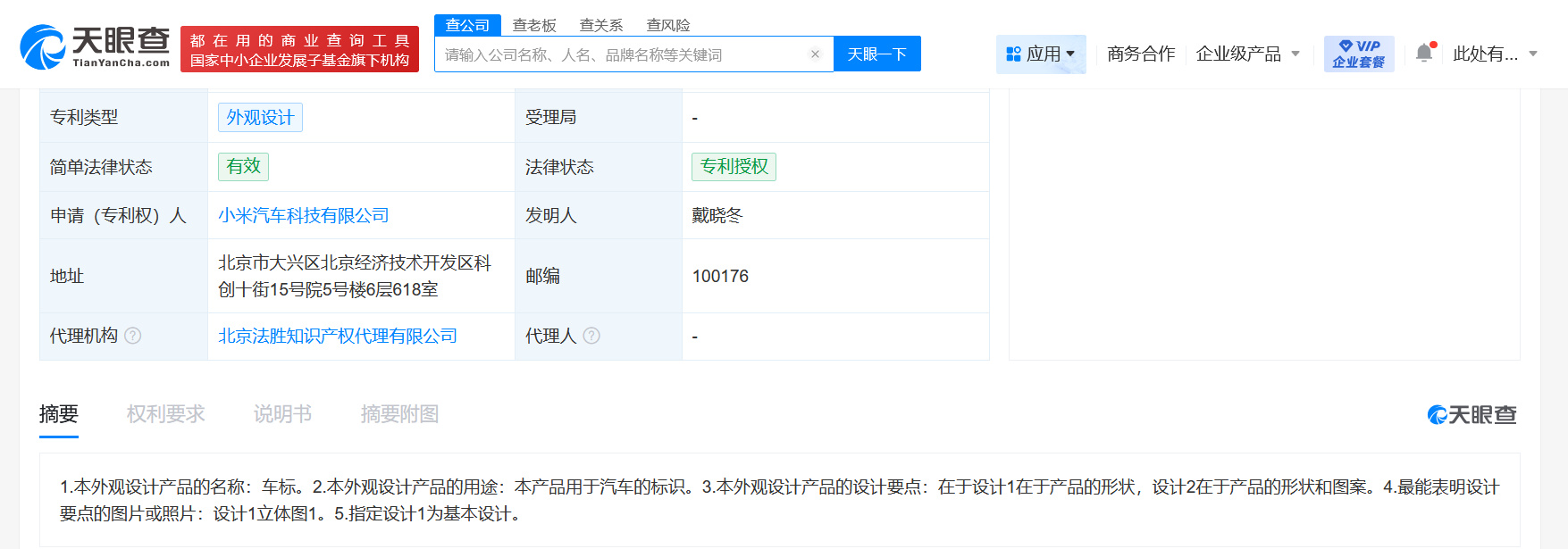Screen dimensions: 1568x549
Task: Select the 查关系 search tab
Action: pos(601,25)
